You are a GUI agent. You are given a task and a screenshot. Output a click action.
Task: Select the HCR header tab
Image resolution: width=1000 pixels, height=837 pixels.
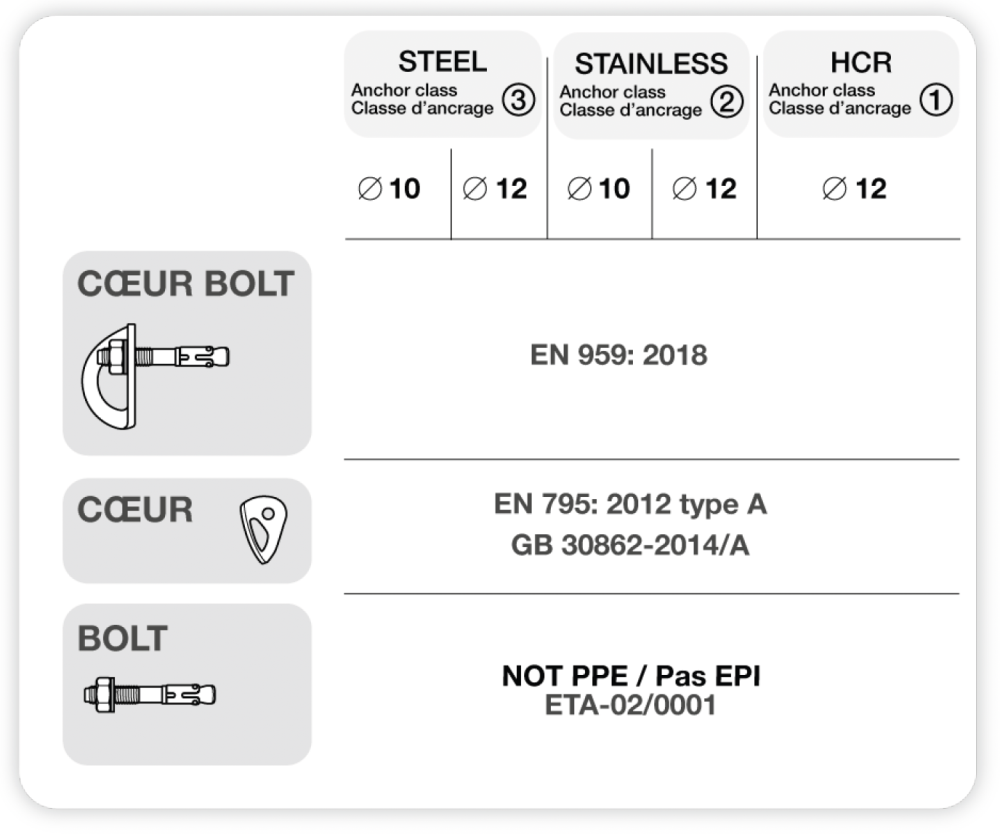pyautogui.click(x=860, y=62)
